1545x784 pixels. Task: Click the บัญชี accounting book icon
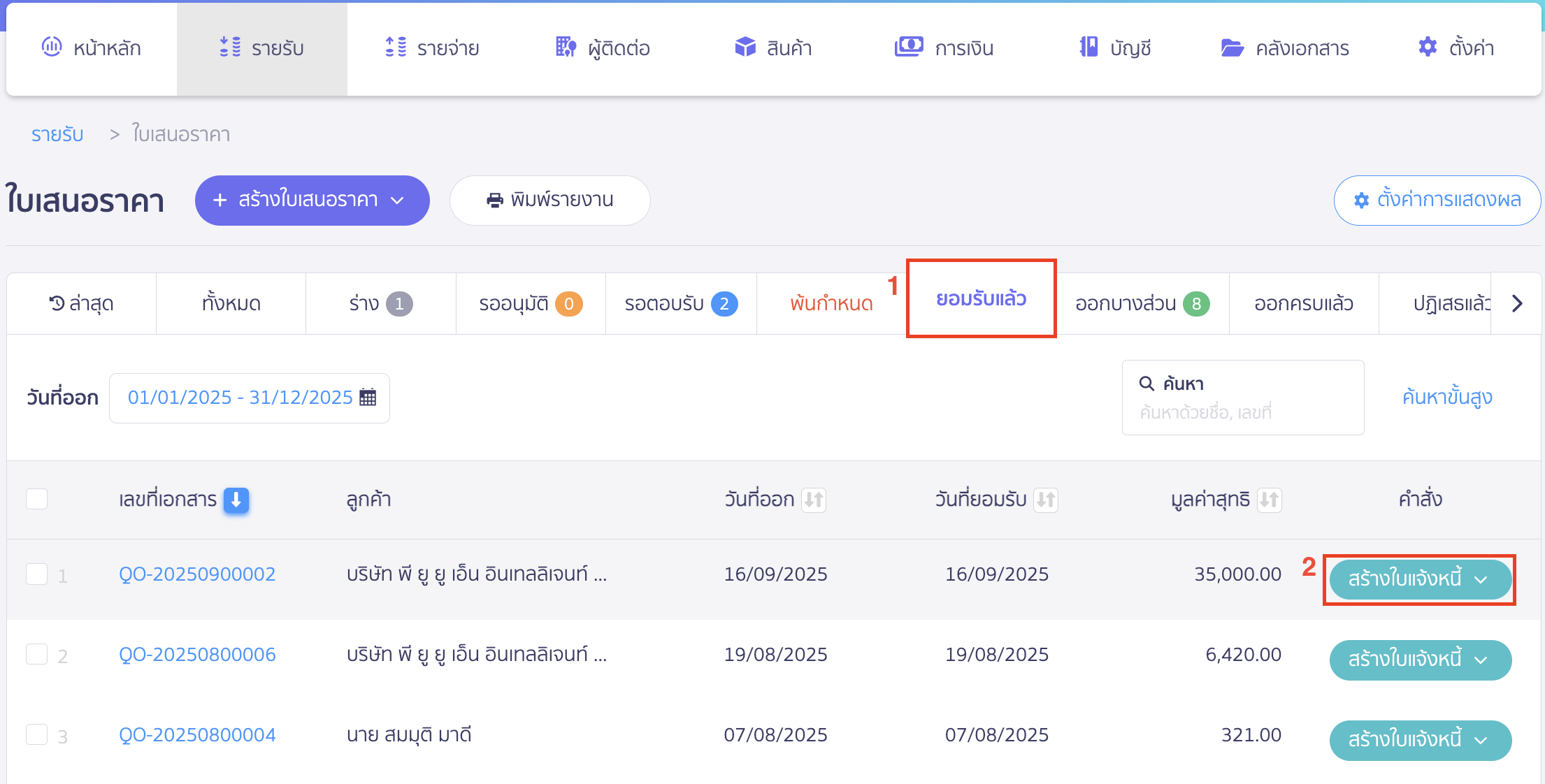pyautogui.click(x=1088, y=47)
